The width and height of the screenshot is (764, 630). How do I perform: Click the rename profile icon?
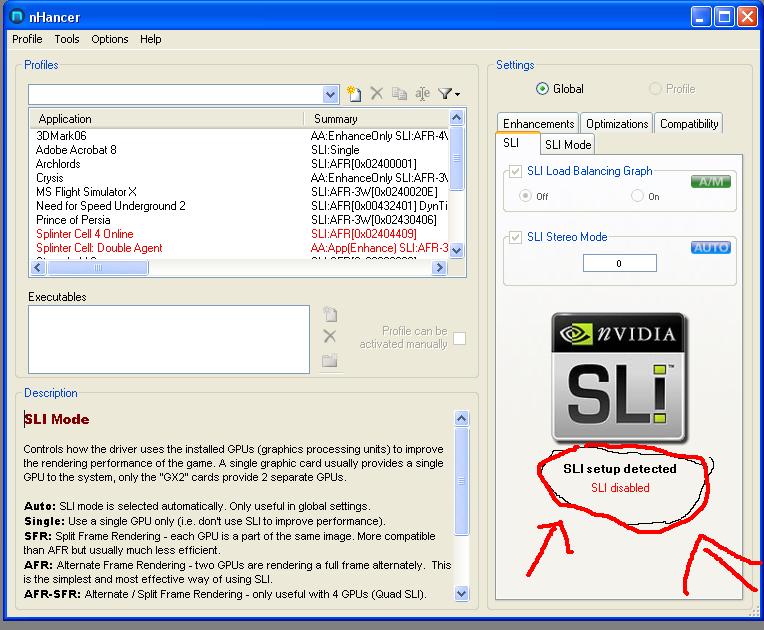(x=422, y=93)
